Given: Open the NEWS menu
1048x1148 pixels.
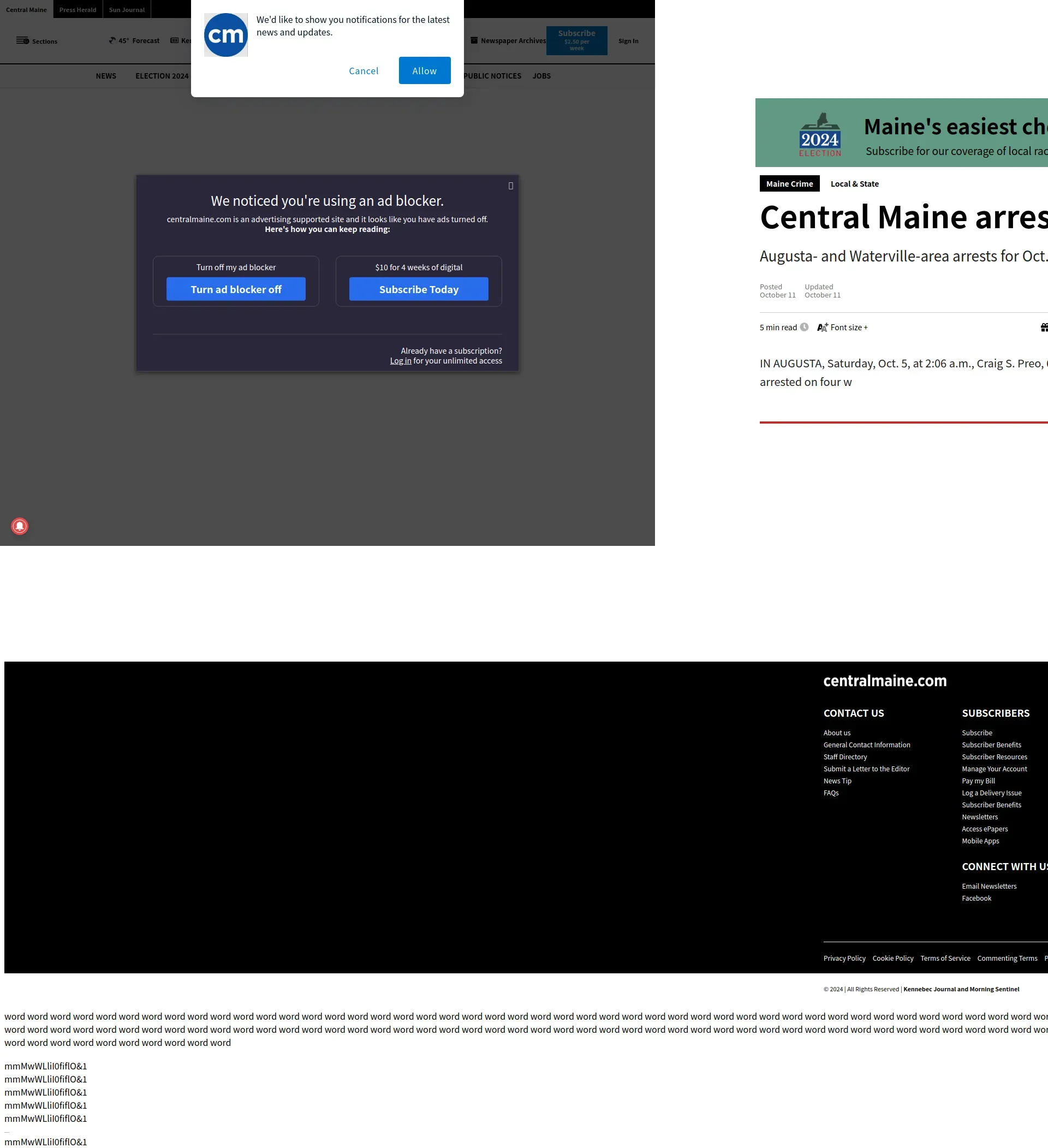Looking at the screenshot, I should pyautogui.click(x=106, y=76).
